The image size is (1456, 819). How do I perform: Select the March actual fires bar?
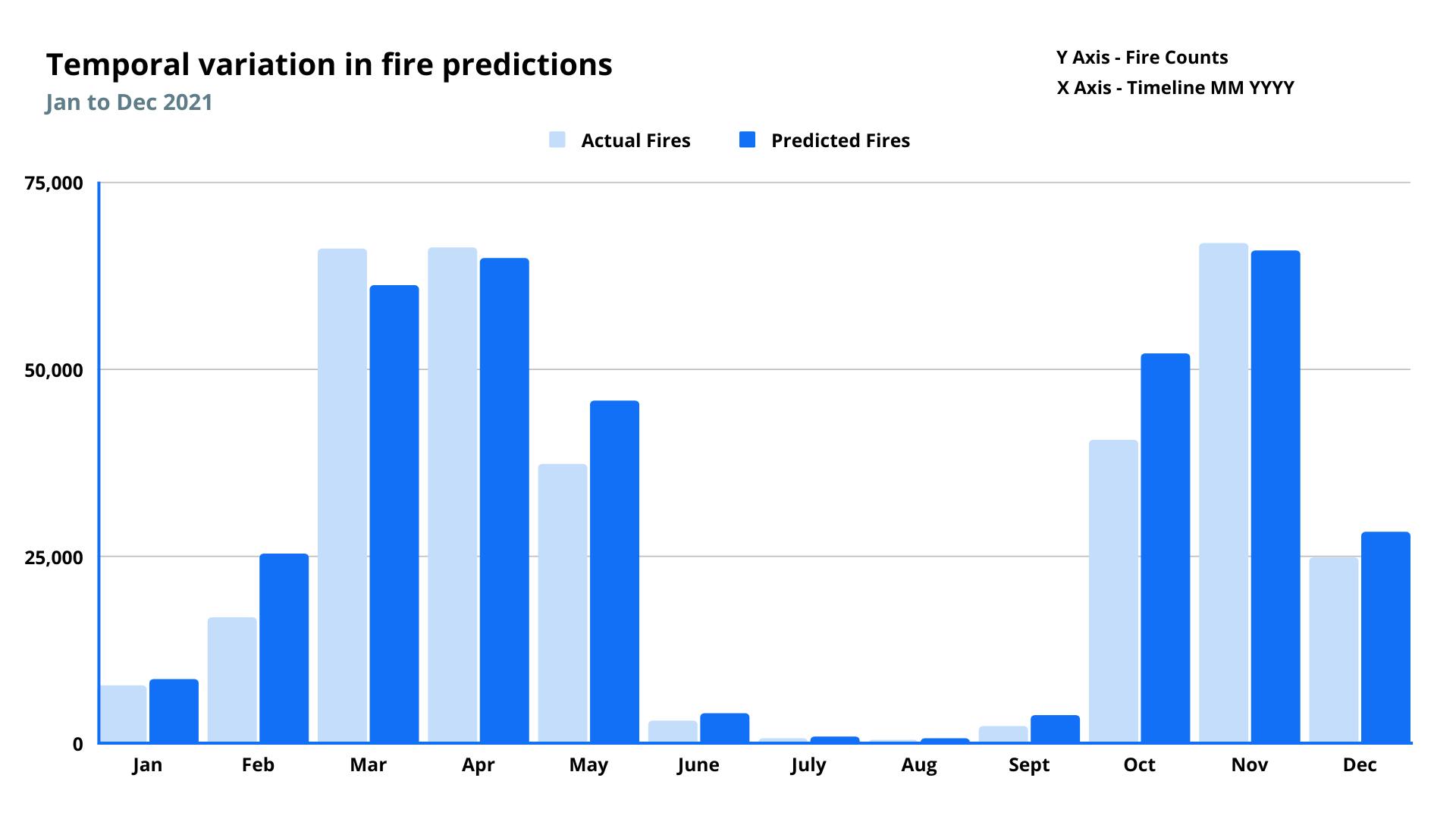click(342, 495)
